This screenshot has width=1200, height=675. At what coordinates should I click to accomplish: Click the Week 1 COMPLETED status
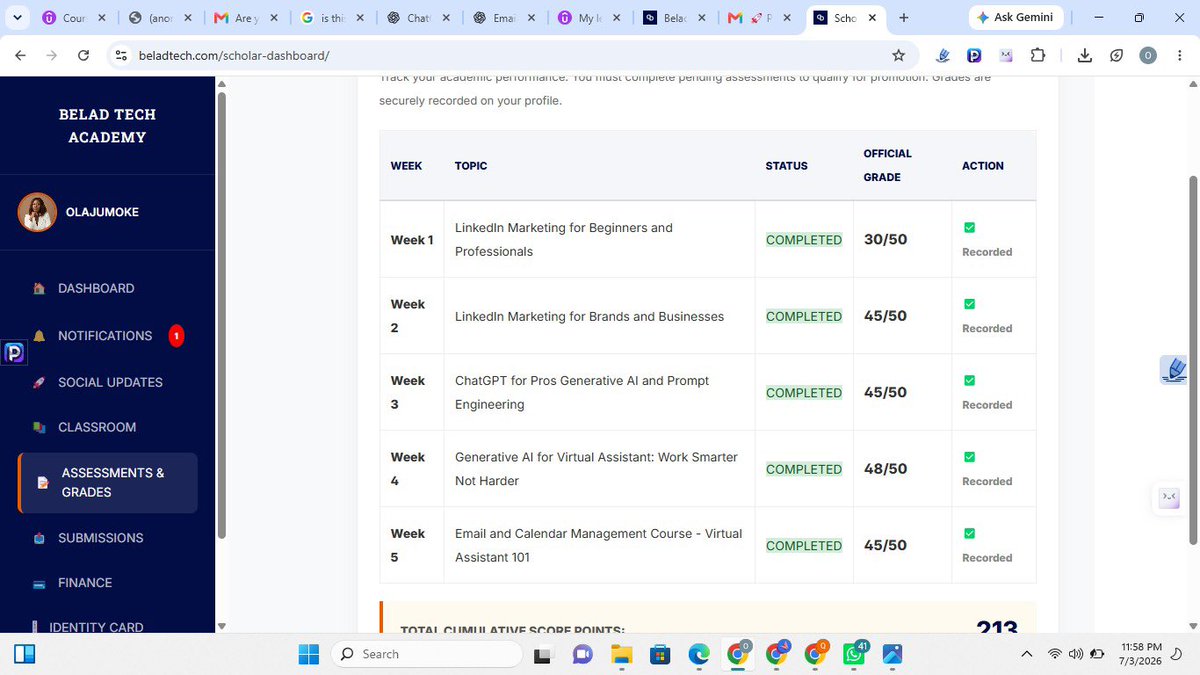pyautogui.click(x=804, y=240)
